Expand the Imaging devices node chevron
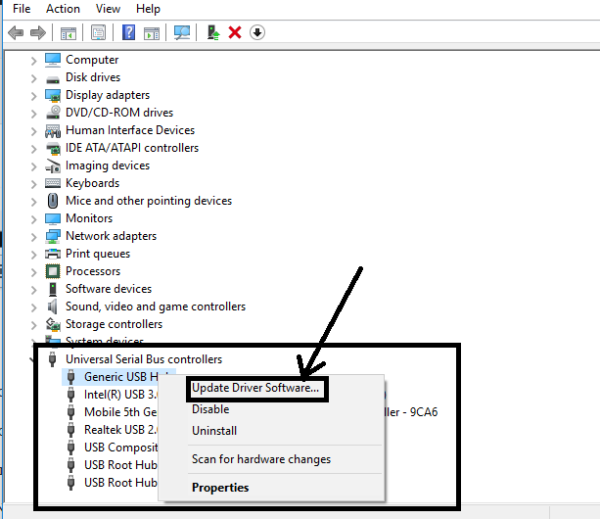The image size is (600, 519). click(x=34, y=166)
